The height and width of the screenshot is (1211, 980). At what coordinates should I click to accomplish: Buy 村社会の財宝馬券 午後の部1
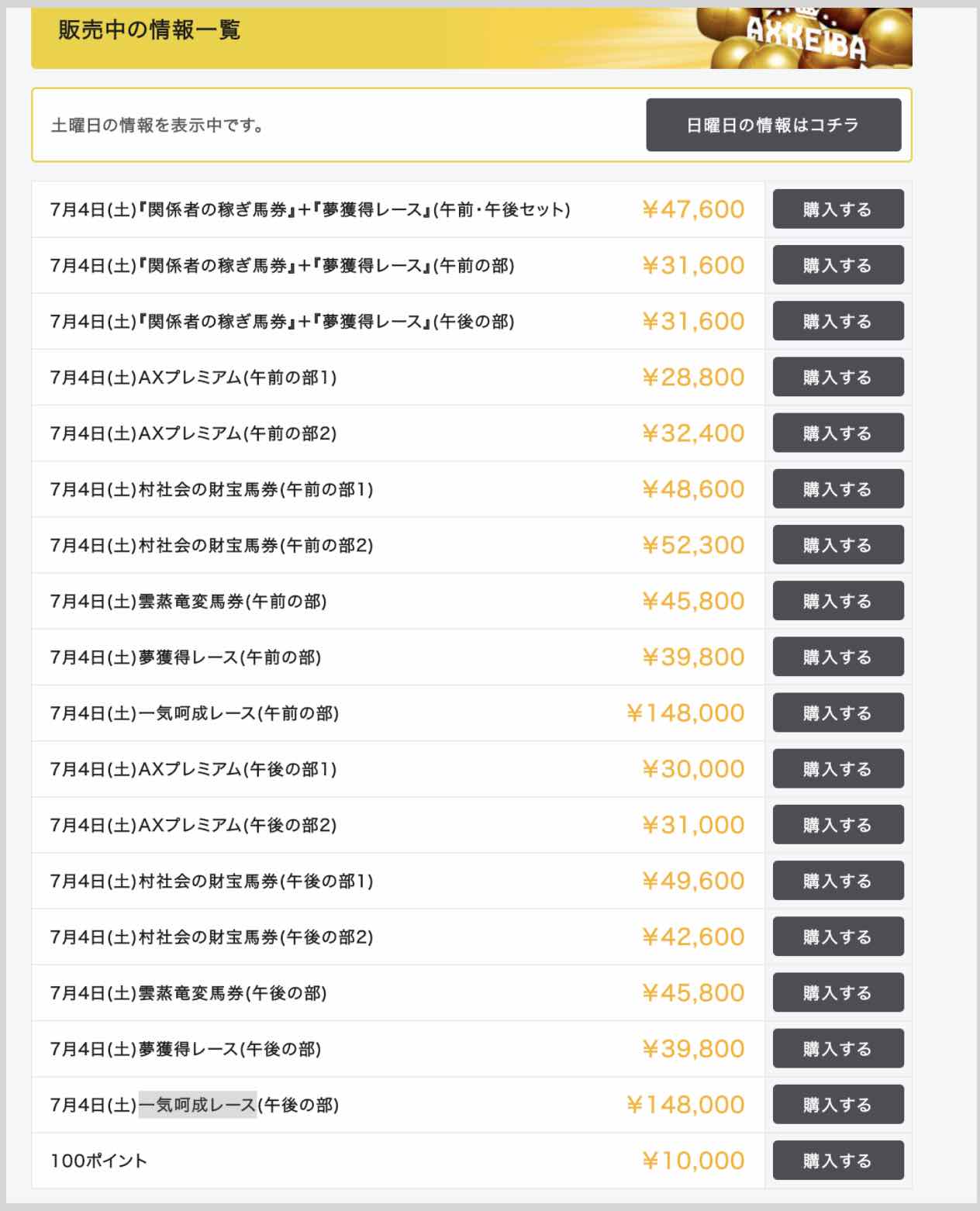pos(837,881)
